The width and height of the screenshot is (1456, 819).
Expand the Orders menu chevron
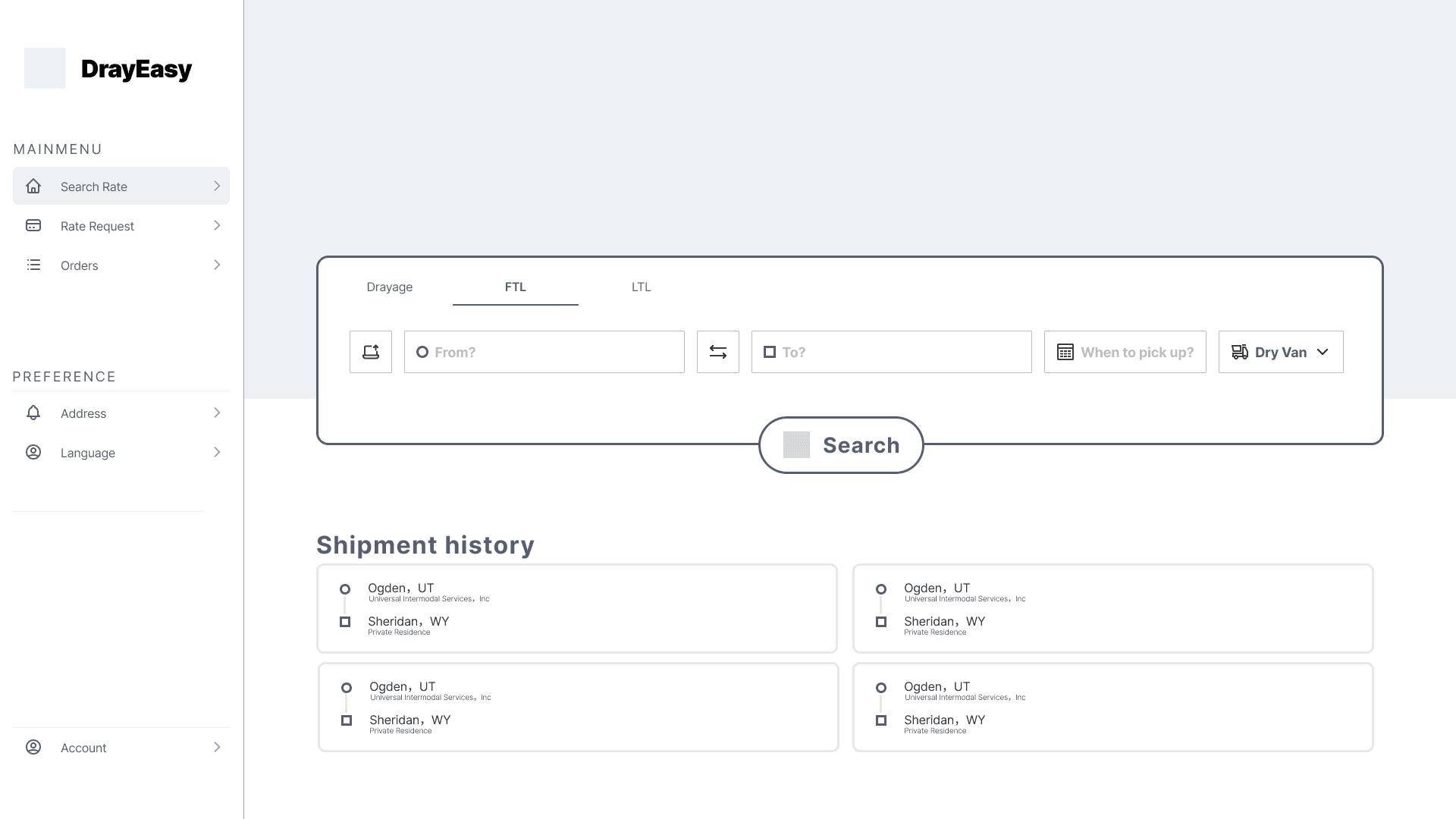point(217,265)
